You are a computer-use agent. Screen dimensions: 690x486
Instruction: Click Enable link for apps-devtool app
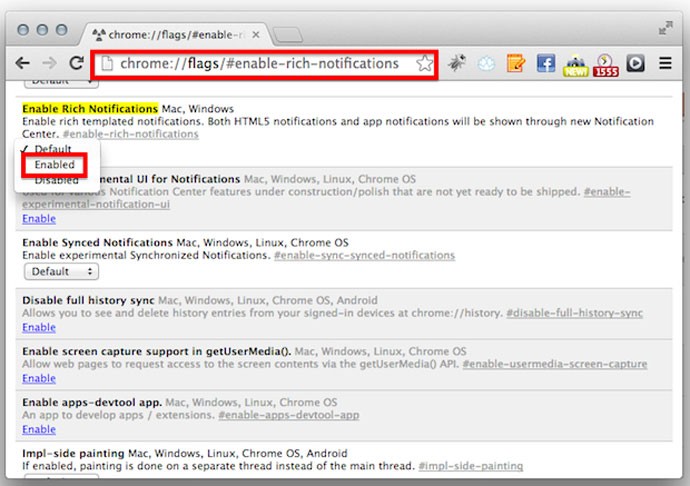[38, 429]
